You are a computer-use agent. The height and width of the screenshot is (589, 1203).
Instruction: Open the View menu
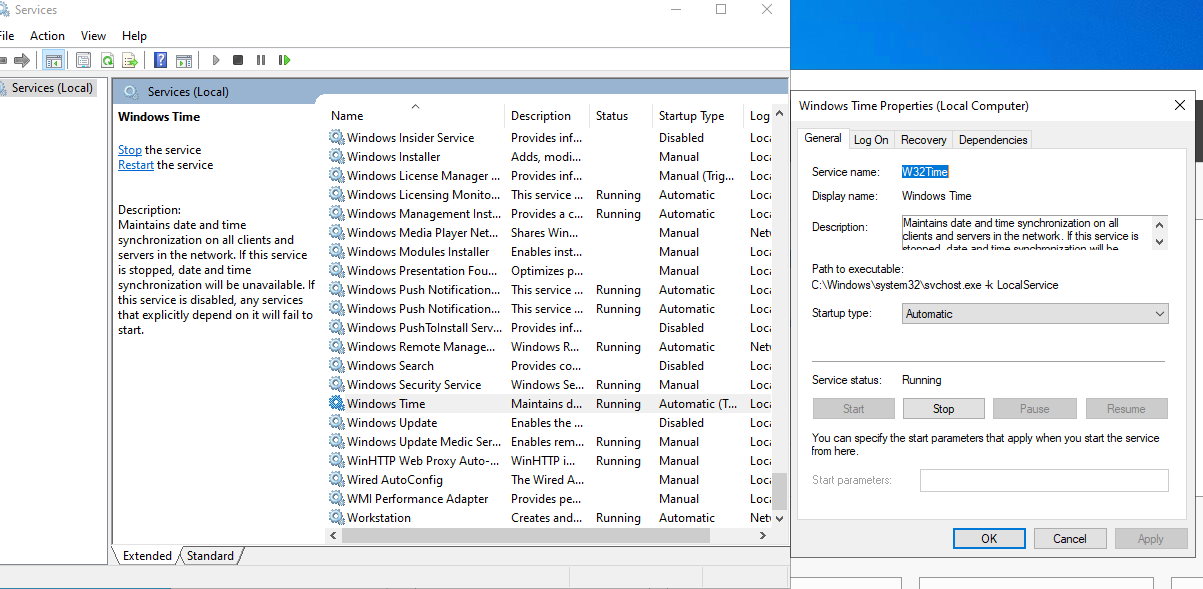coord(93,36)
